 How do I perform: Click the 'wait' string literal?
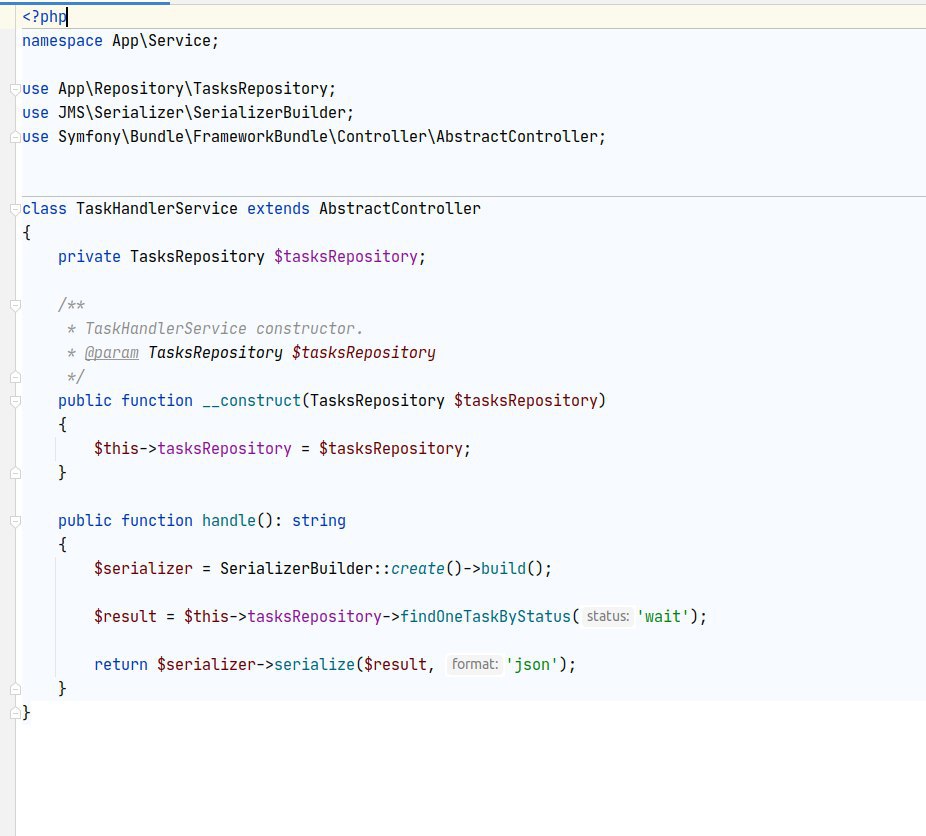coord(663,616)
